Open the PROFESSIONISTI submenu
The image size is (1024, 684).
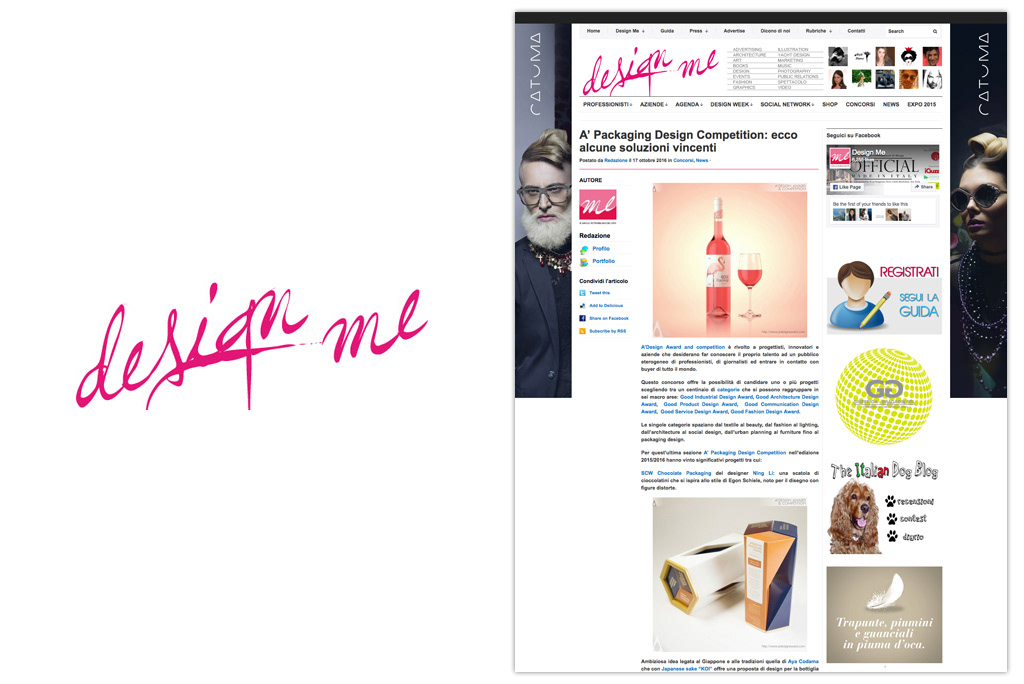(x=607, y=105)
